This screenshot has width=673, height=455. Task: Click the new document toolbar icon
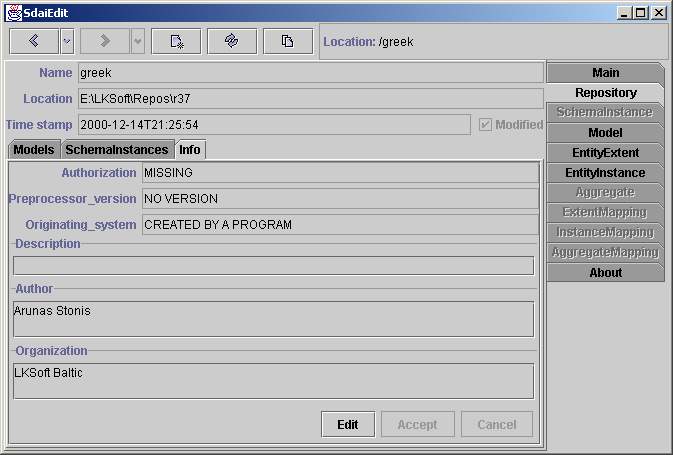click(x=176, y=41)
